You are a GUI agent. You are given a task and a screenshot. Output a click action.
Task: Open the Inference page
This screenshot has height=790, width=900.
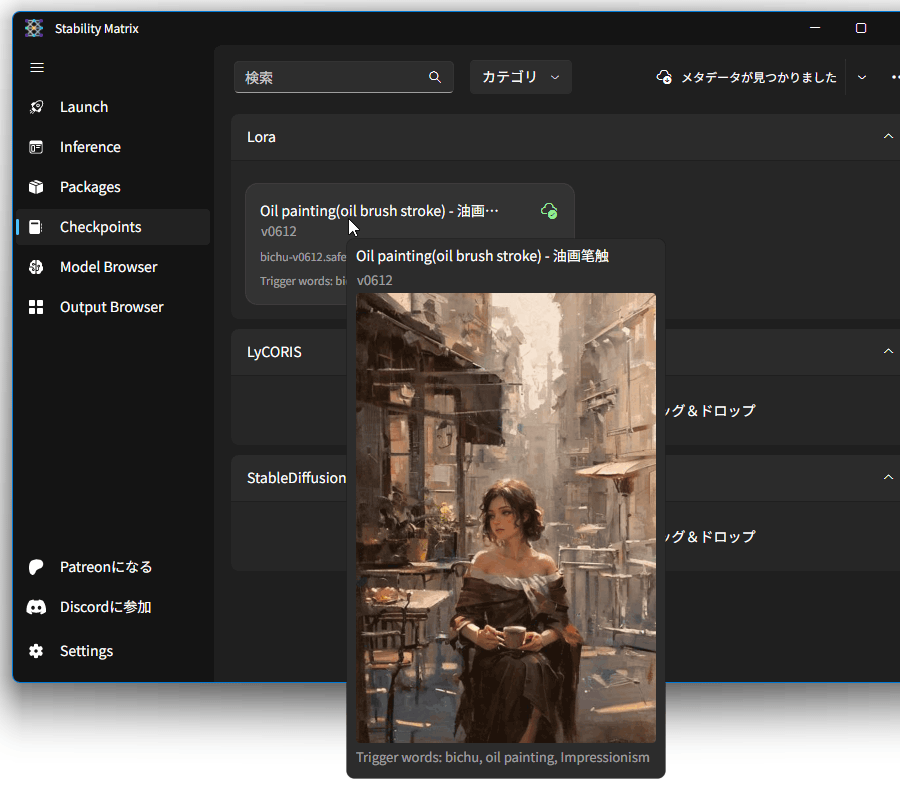[x=113, y=148]
